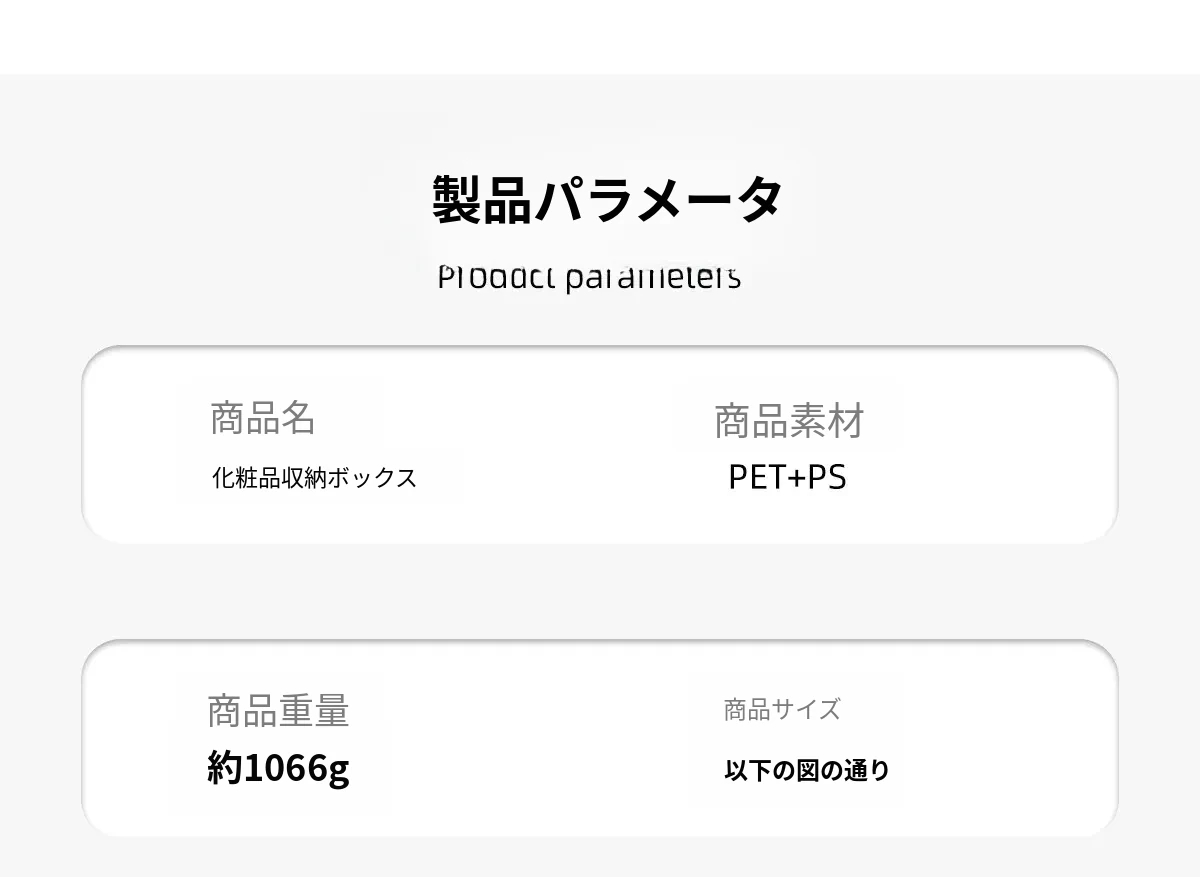Image resolution: width=1200 pixels, height=877 pixels.
Task: Select the 化粧品収納ボックス product name text
Action: tap(314, 478)
